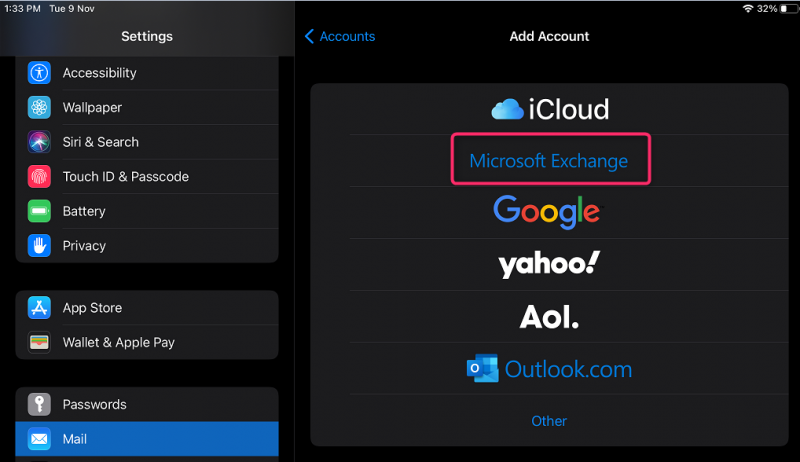800x462 pixels.
Task: Tap the green Battery icon
Action: 39,211
